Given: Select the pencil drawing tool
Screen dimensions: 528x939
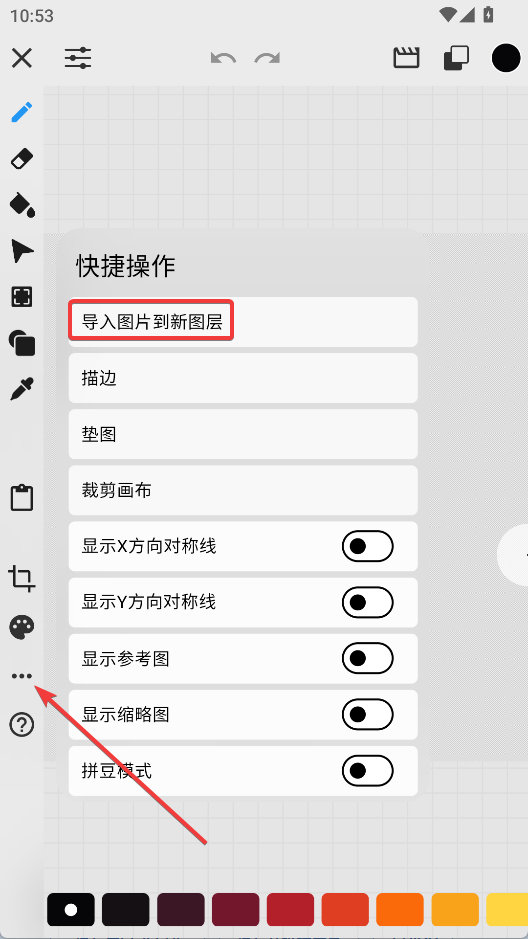Looking at the screenshot, I should (x=22, y=112).
